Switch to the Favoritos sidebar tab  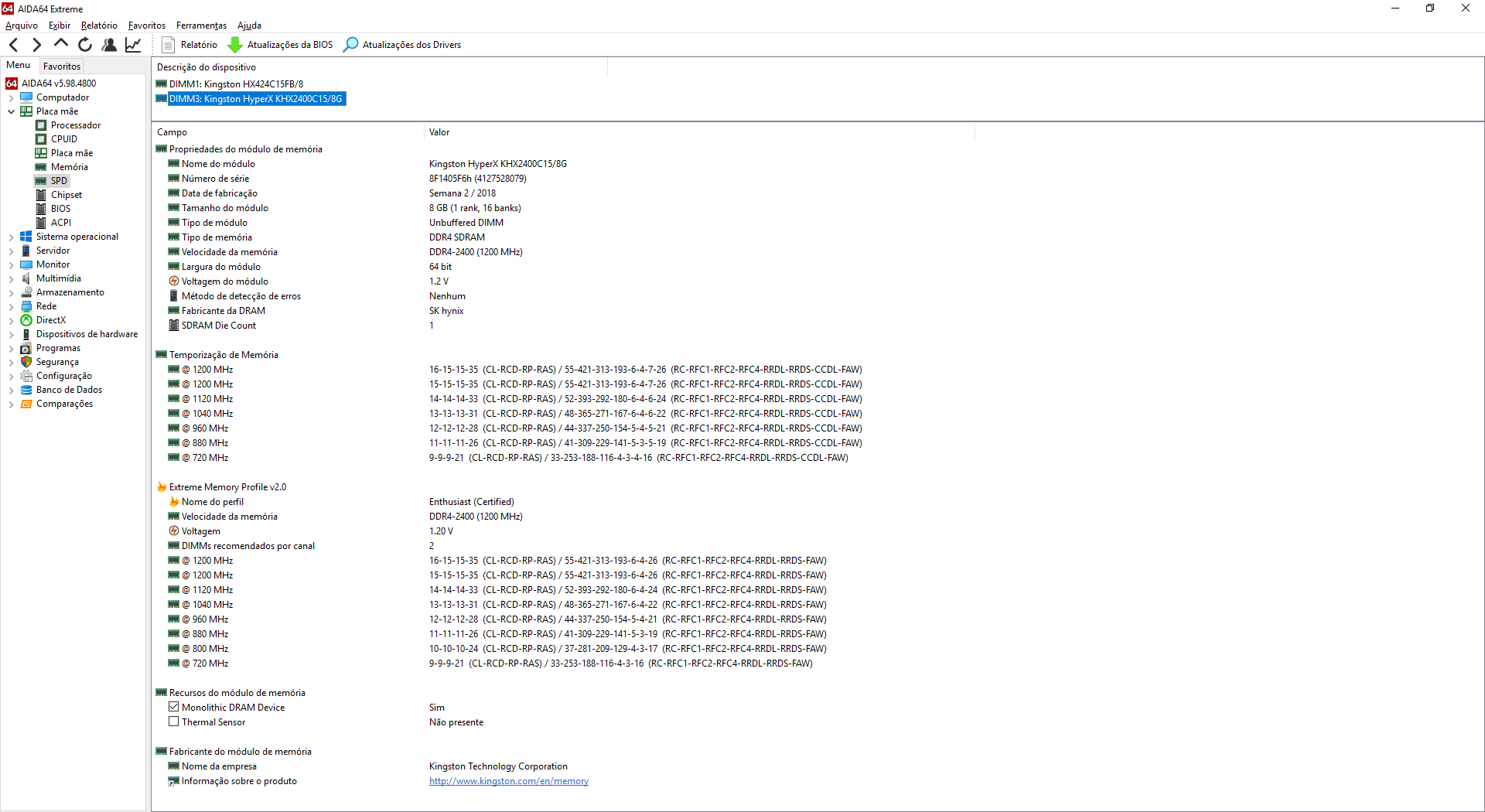[x=62, y=67]
